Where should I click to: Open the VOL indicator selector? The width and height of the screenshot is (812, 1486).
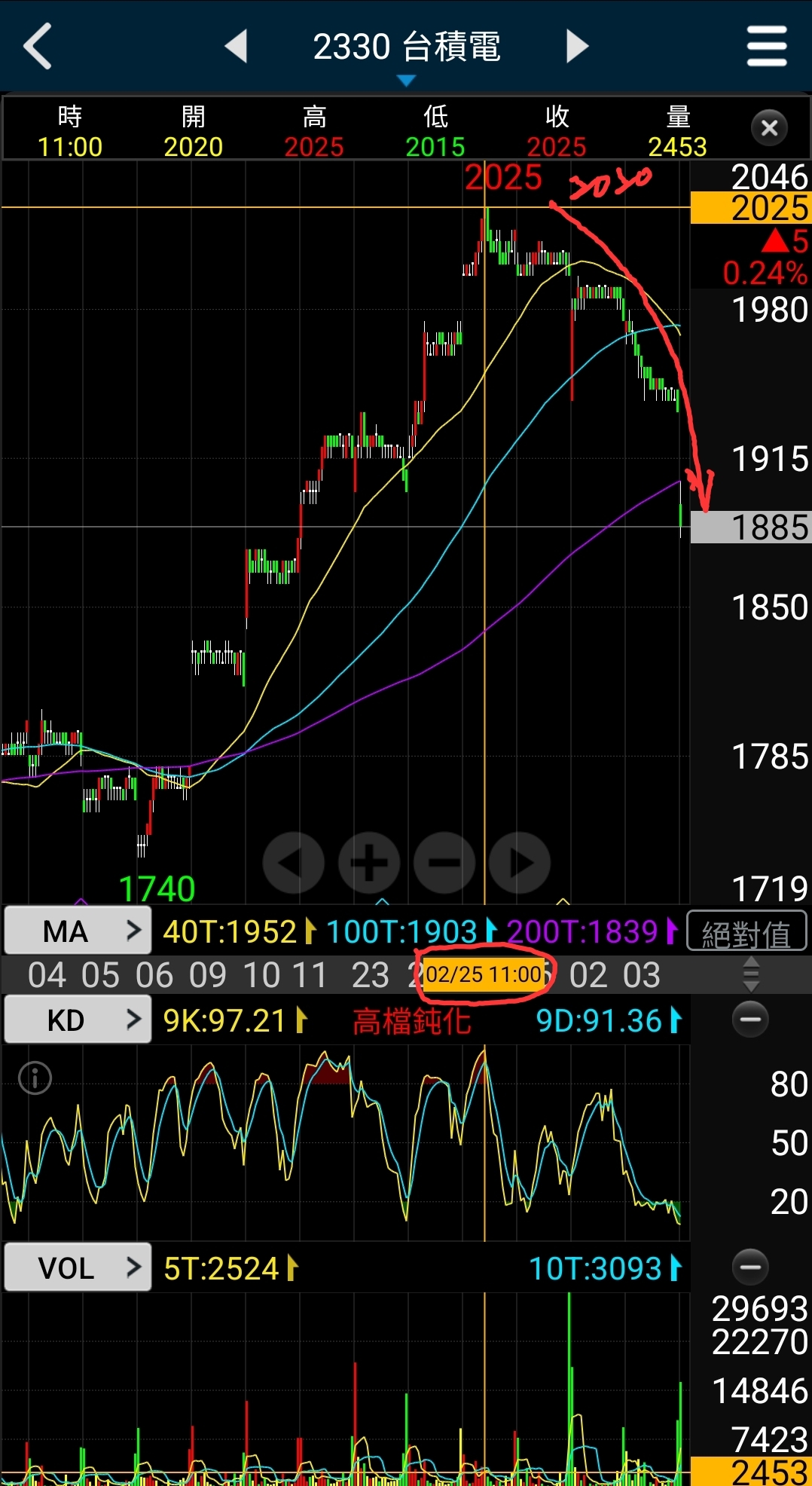(78, 1268)
